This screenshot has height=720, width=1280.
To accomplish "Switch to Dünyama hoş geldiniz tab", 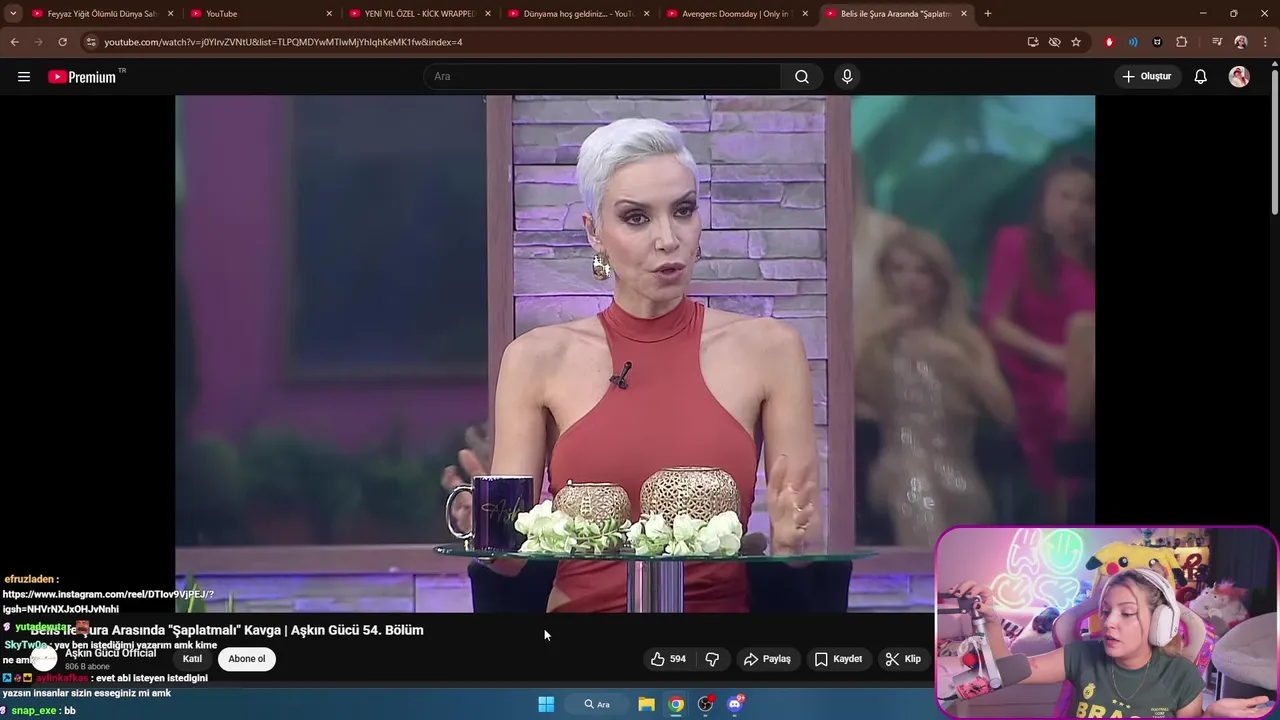I will (578, 14).
